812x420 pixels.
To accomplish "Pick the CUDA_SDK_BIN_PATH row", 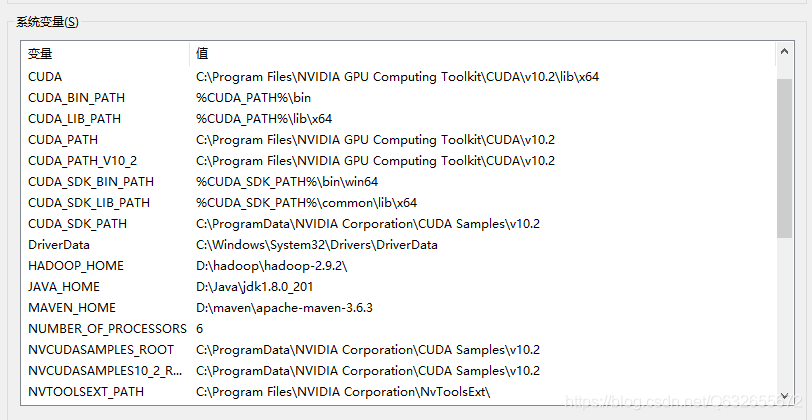I will point(91,182).
